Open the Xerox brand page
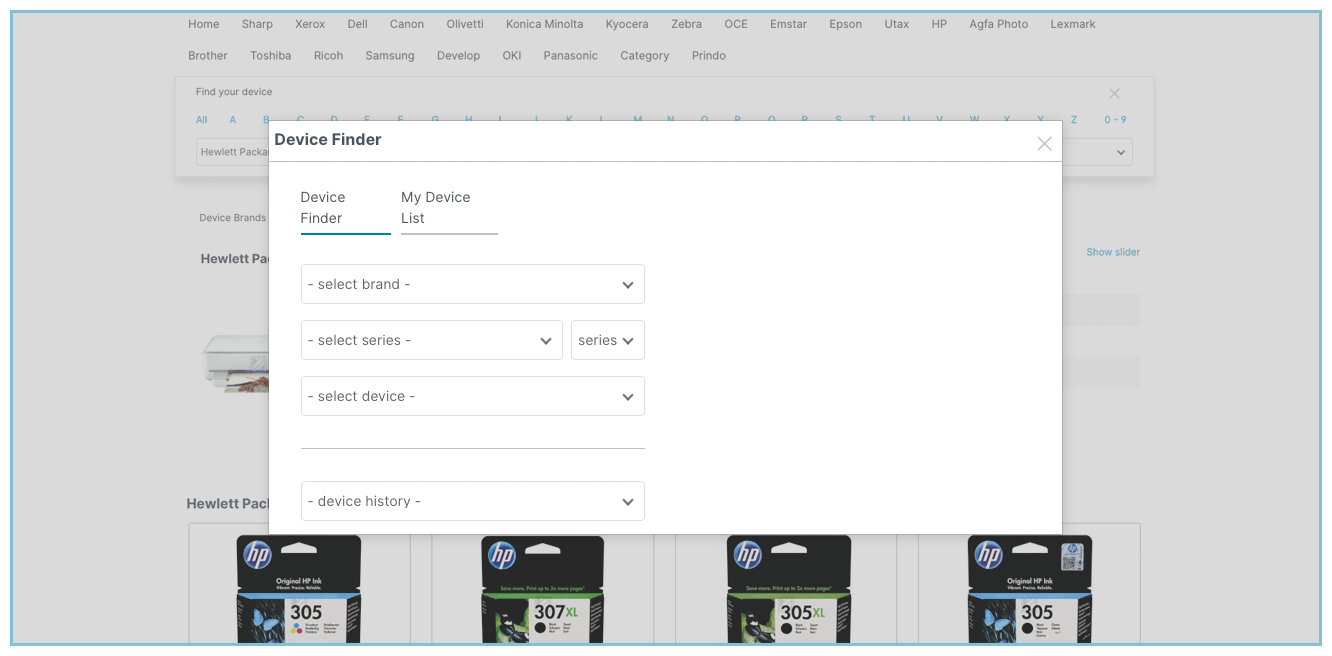Screen dimensions: 1332x656 [x=310, y=24]
